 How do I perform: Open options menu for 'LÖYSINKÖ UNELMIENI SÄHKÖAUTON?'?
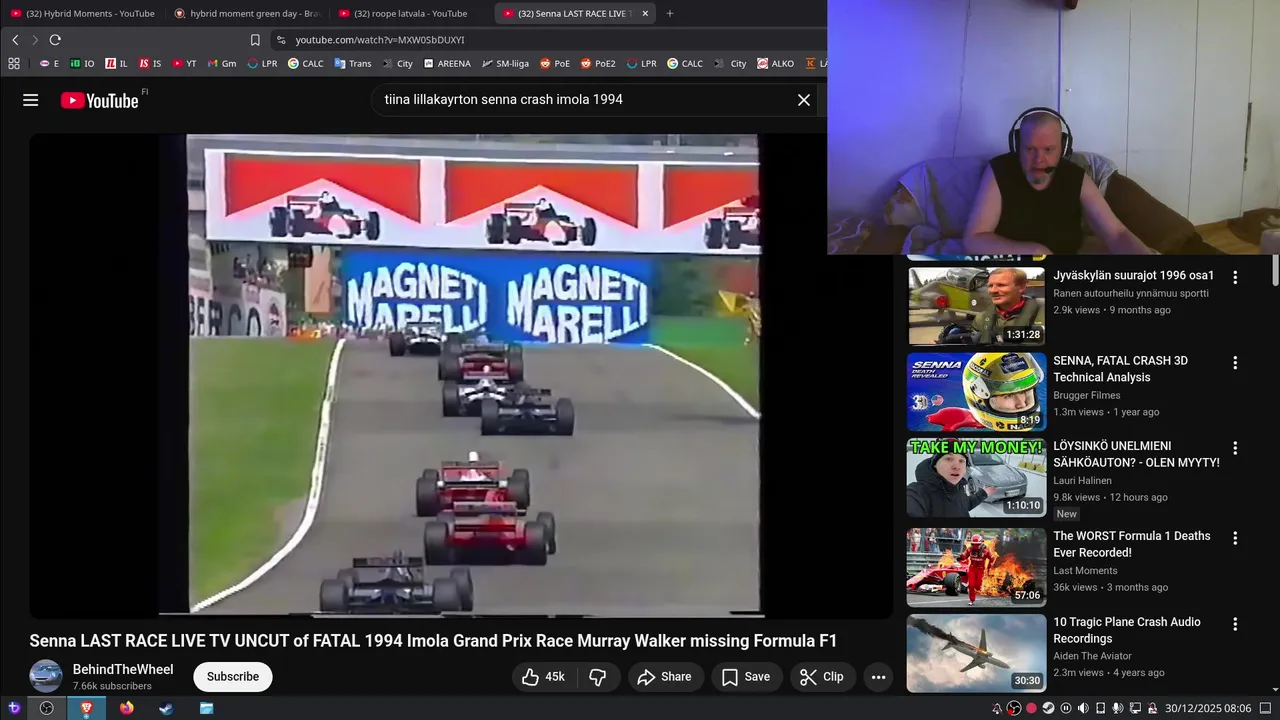pyautogui.click(x=1235, y=448)
